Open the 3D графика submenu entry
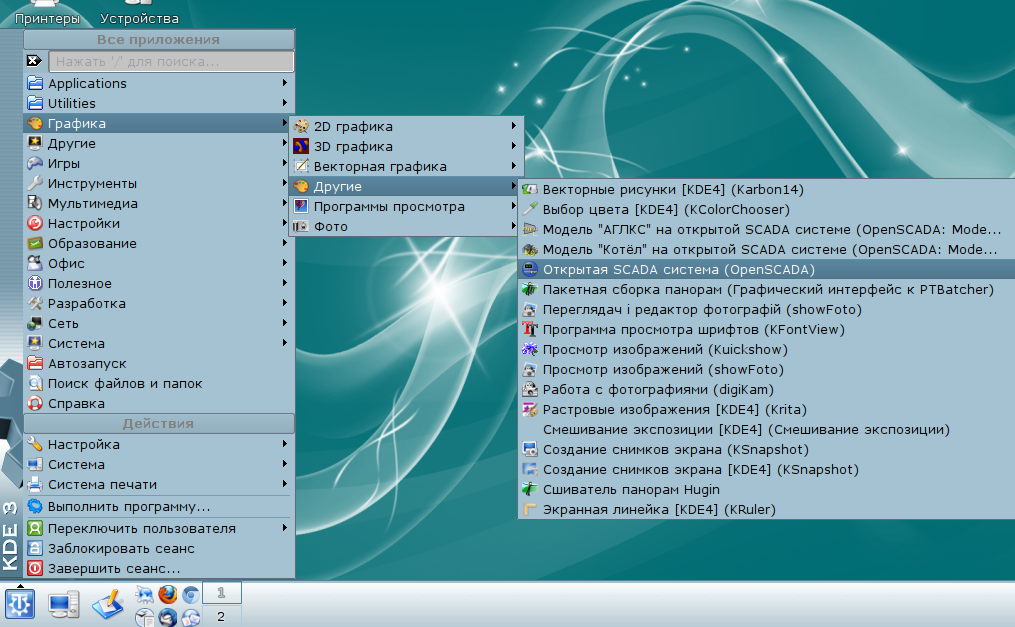The height and width of the screenshot is (627, 1015). 406,146
